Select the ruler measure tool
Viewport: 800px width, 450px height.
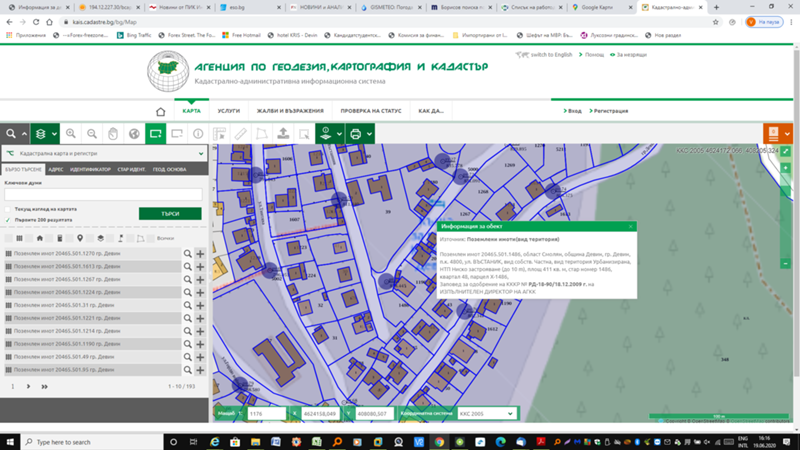tap(240, 133)
